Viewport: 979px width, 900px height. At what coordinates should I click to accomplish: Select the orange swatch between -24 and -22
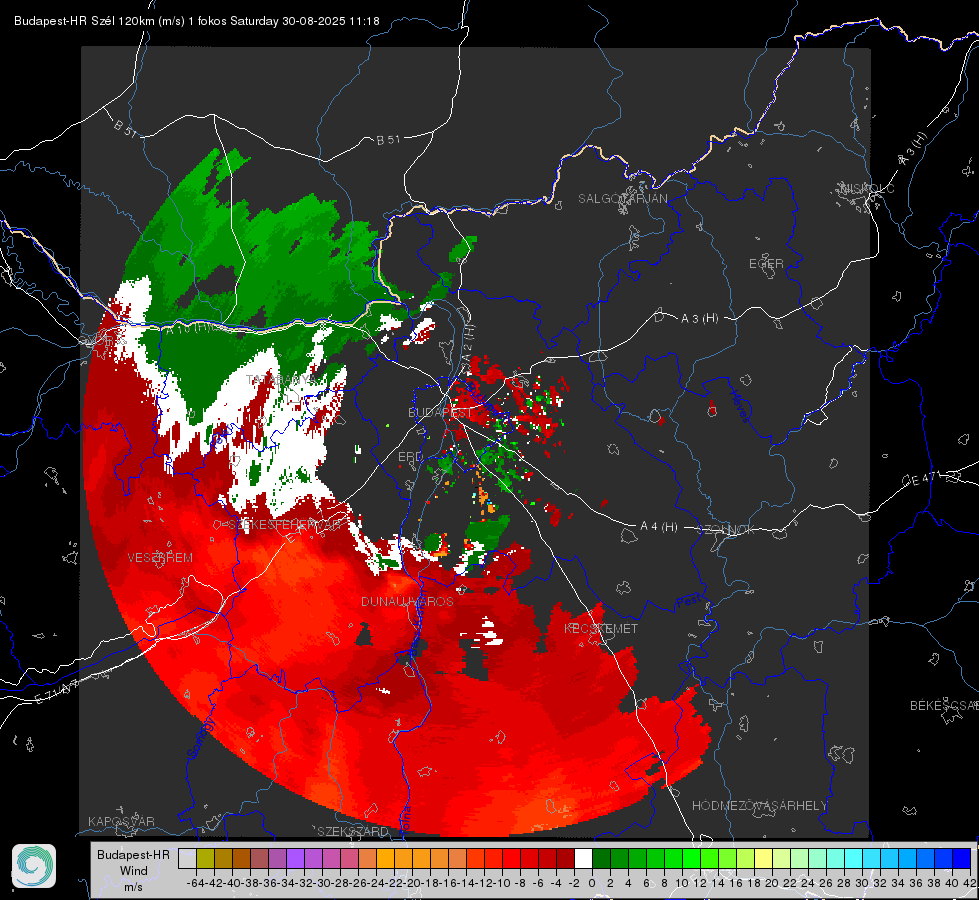coord(385,858)
